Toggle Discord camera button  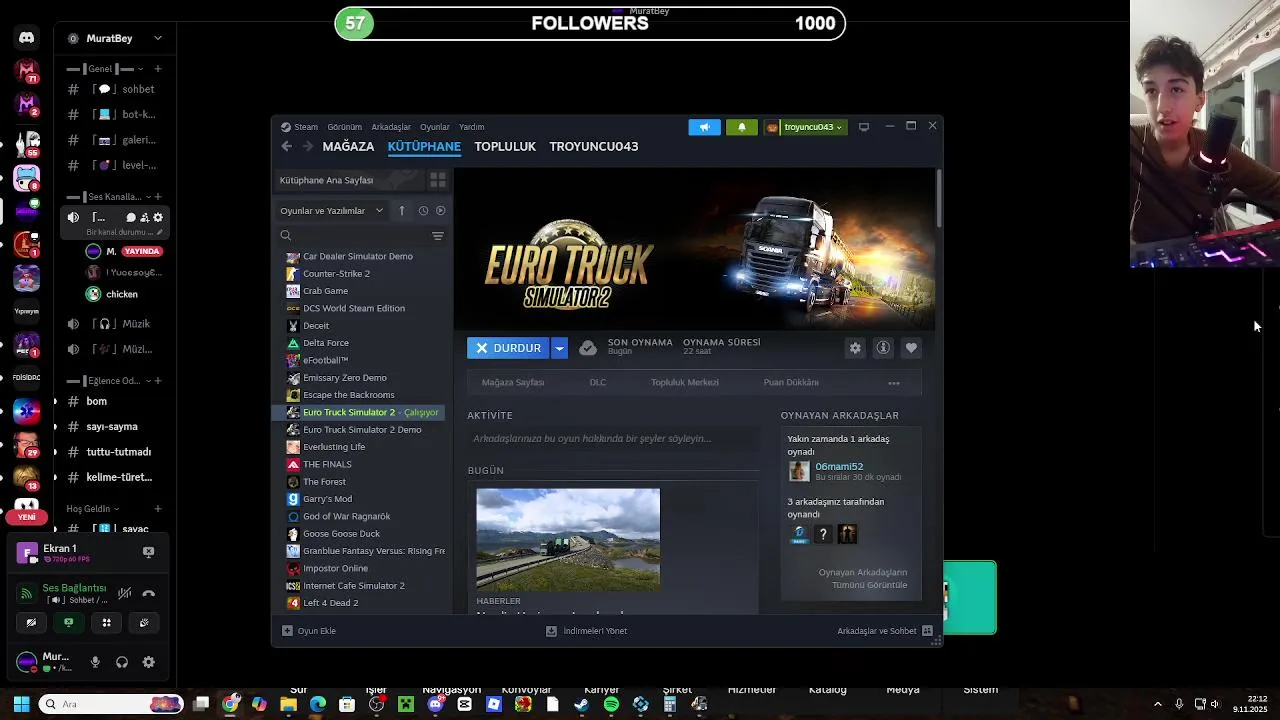pyautogui.click(x=31, y=622)
